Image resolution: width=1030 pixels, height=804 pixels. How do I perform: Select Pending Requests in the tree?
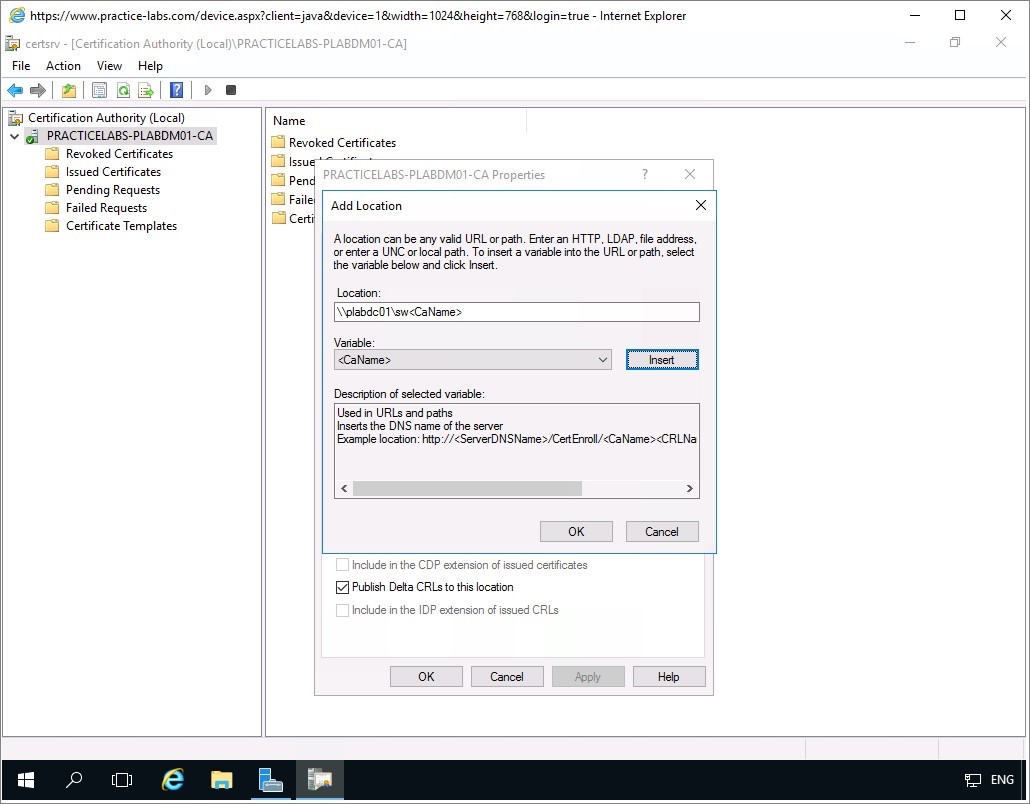coord(113,190)
